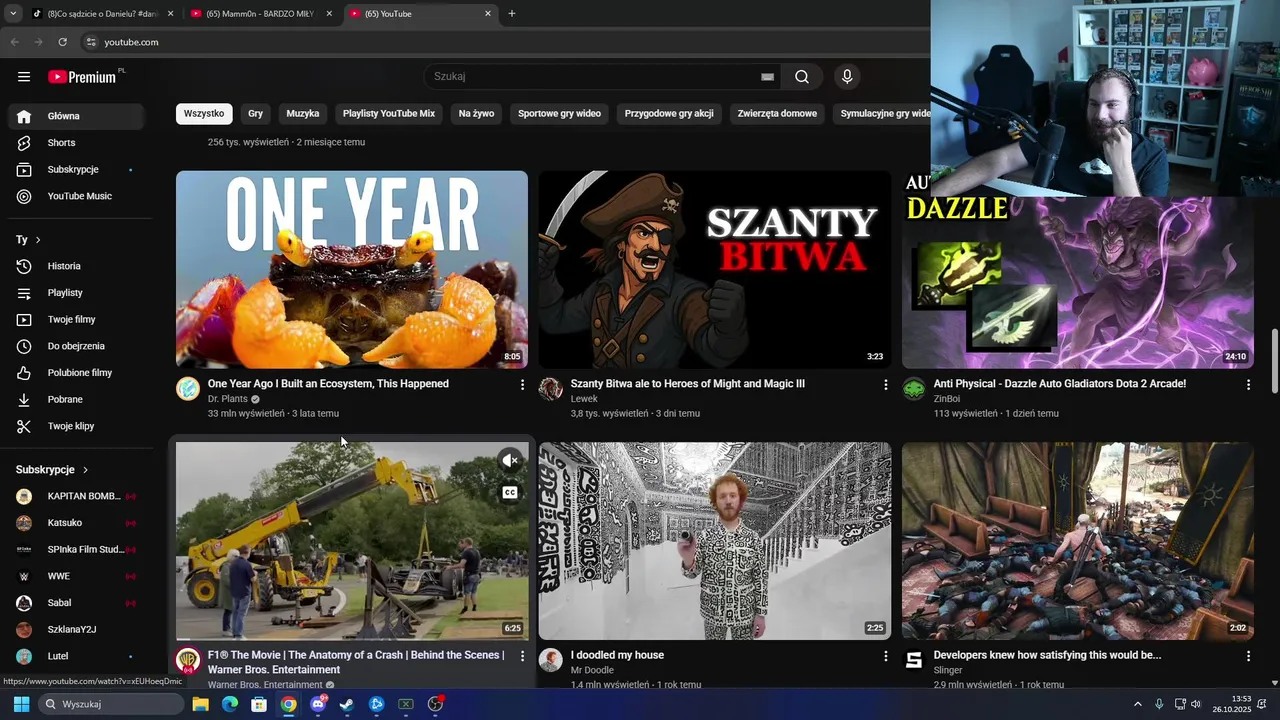This screenshot has width=1280, height=720.
Task: Open the Dr. Plants channel avatar
Action: pyautogui.click(x=188, y=389)
